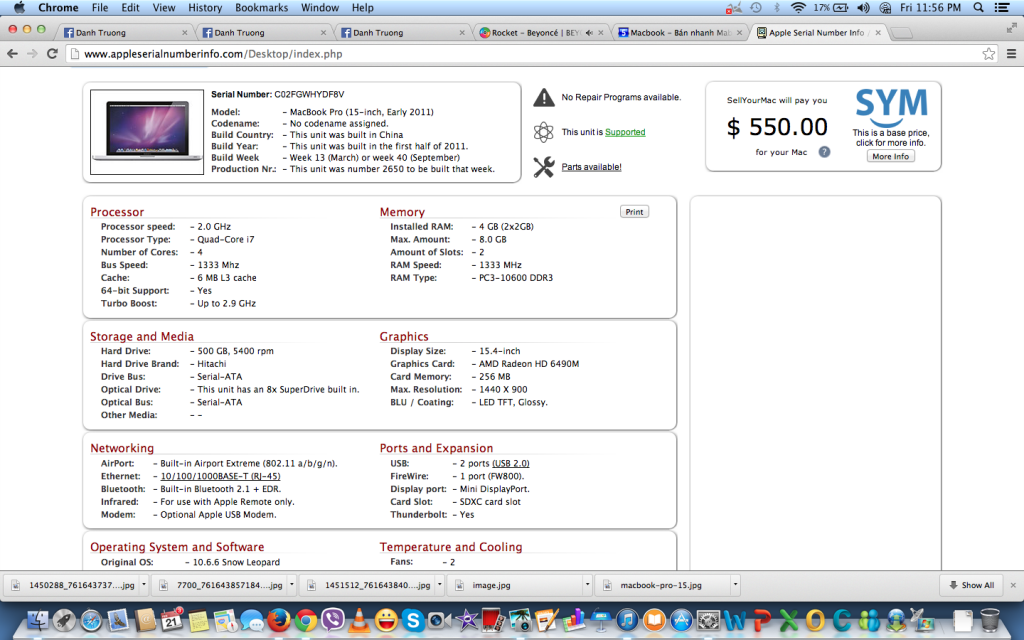Click the Wi-Fi icon in the menu bar
The width and height of the screenshot is (1024, 640).
pos(798,8)
